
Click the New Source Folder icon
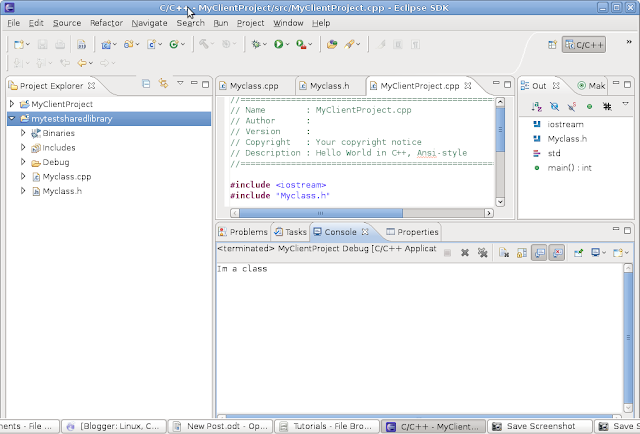[129, 45]
